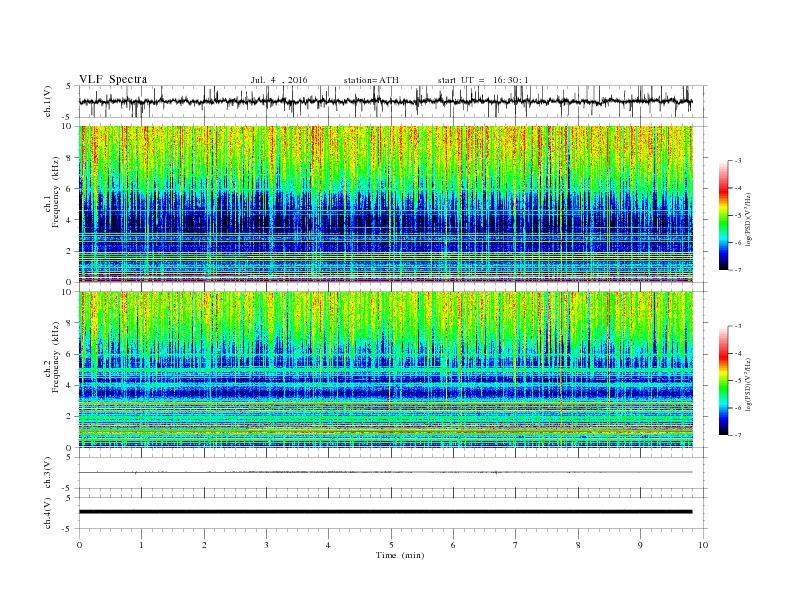The height and width of the screenshot is (612, 792).
Task: Click the "-7" label on ch.2 color bar
Action: 738,435
